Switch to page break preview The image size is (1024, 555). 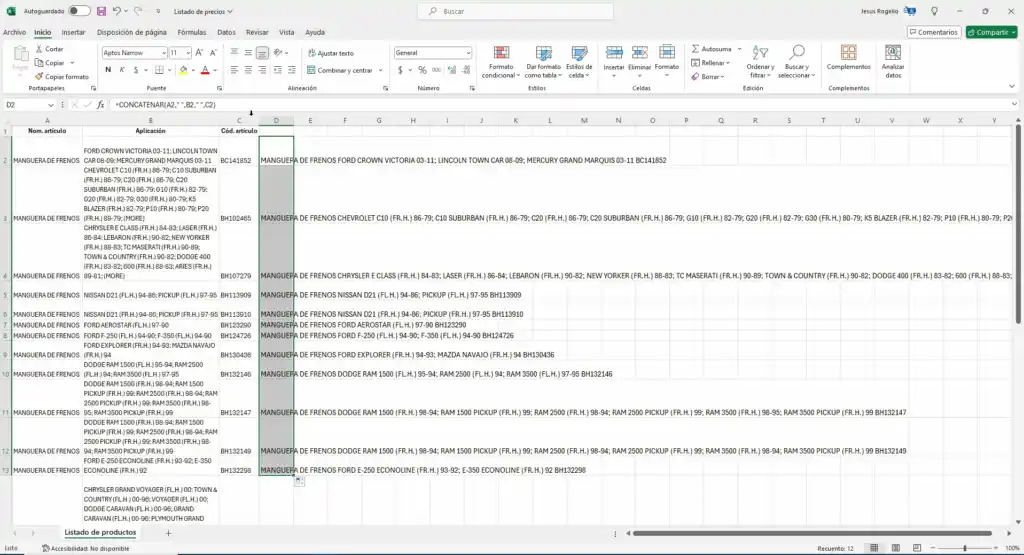917,548
